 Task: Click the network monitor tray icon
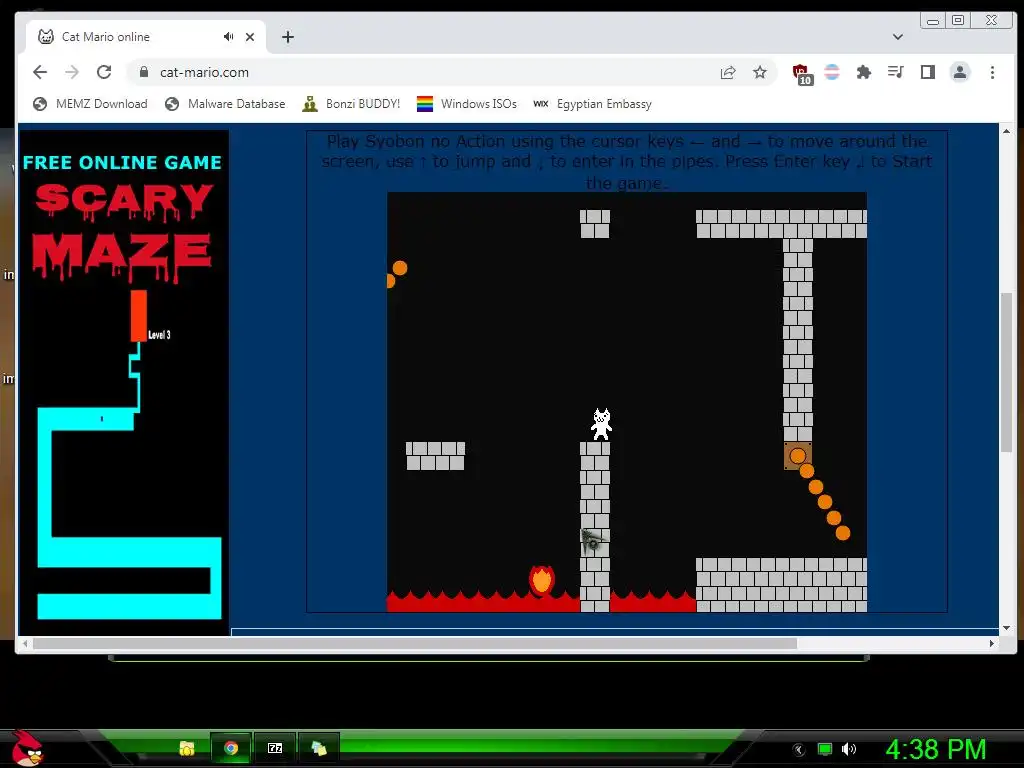(825, 749)
